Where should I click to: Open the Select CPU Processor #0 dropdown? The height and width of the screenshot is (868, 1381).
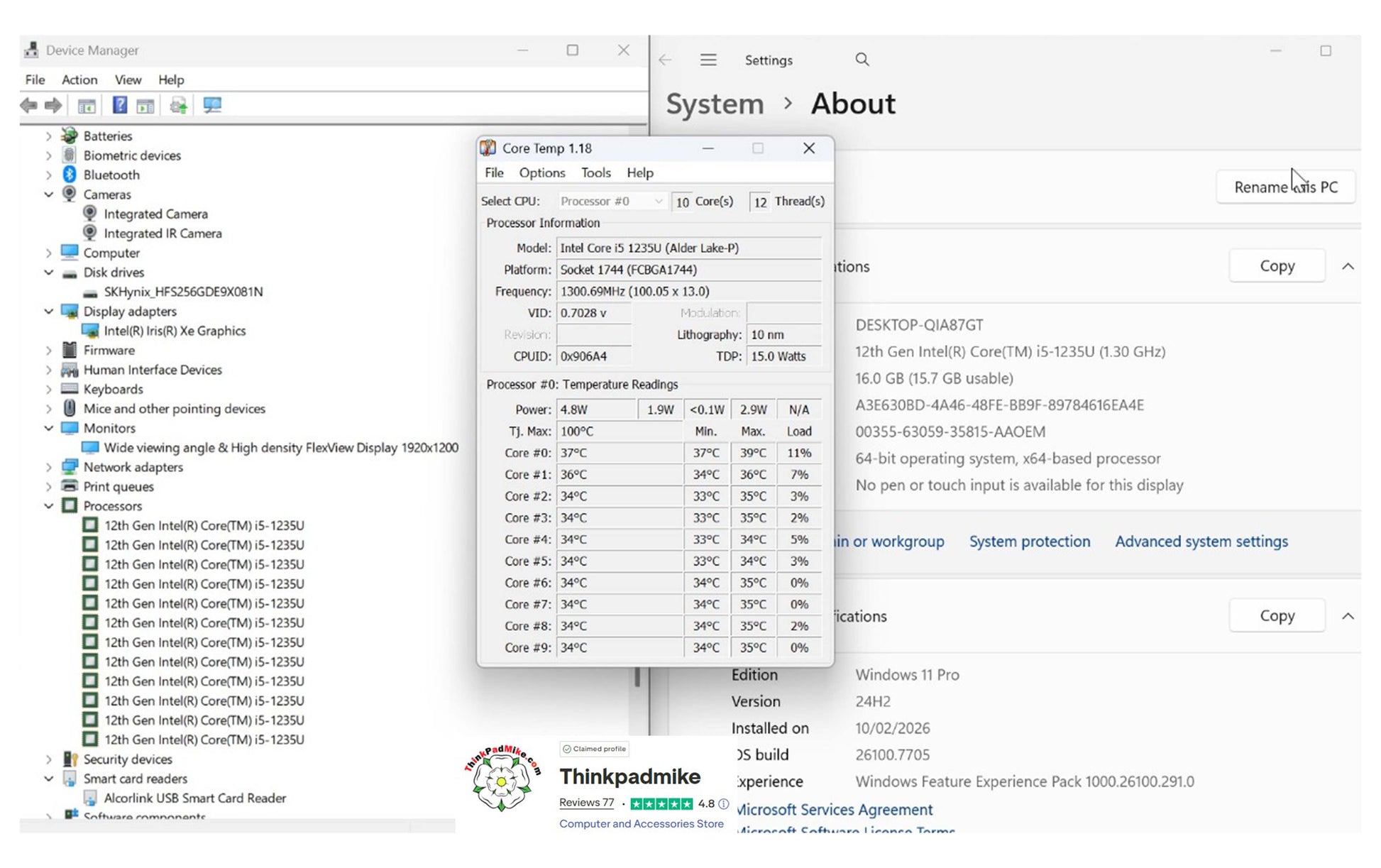pos(611,202)
